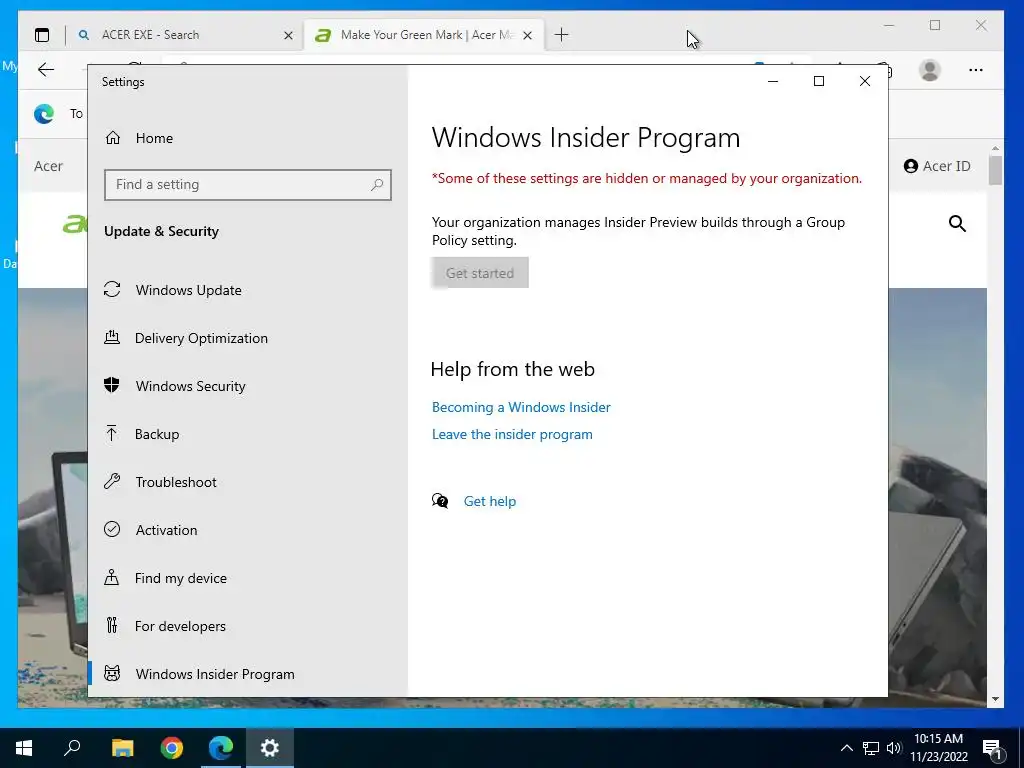1024x768 pixels.
Task: Select Windows Insider Program in sidebar
Action: [215, 674]
